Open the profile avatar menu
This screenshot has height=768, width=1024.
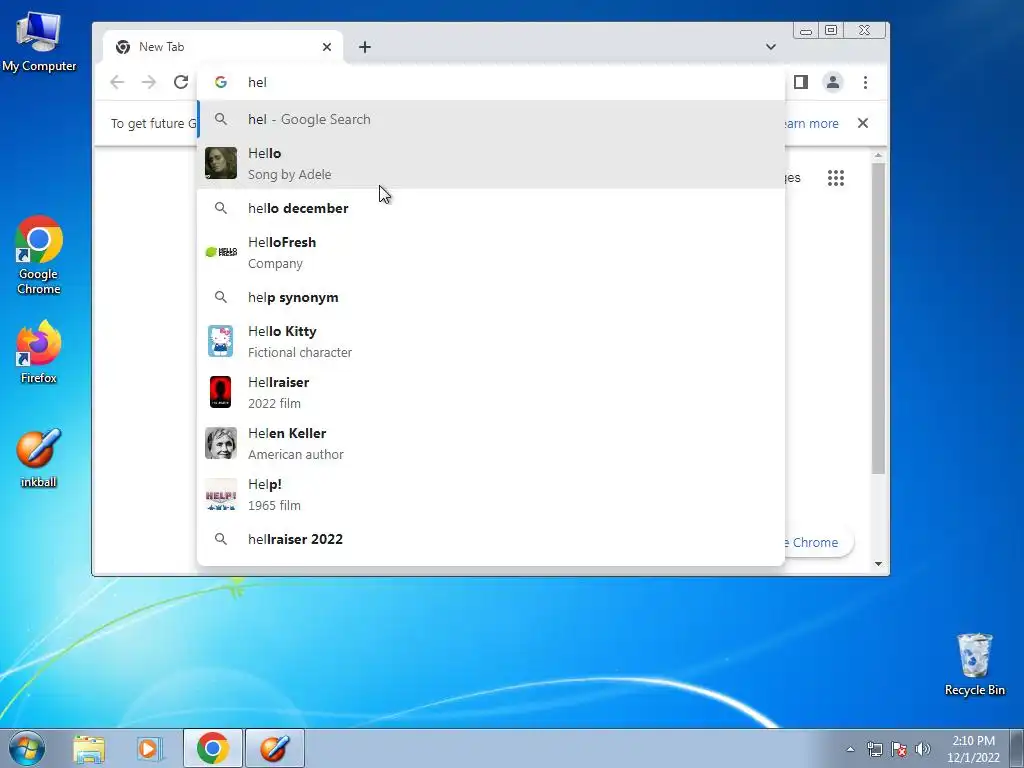point(833,82)
